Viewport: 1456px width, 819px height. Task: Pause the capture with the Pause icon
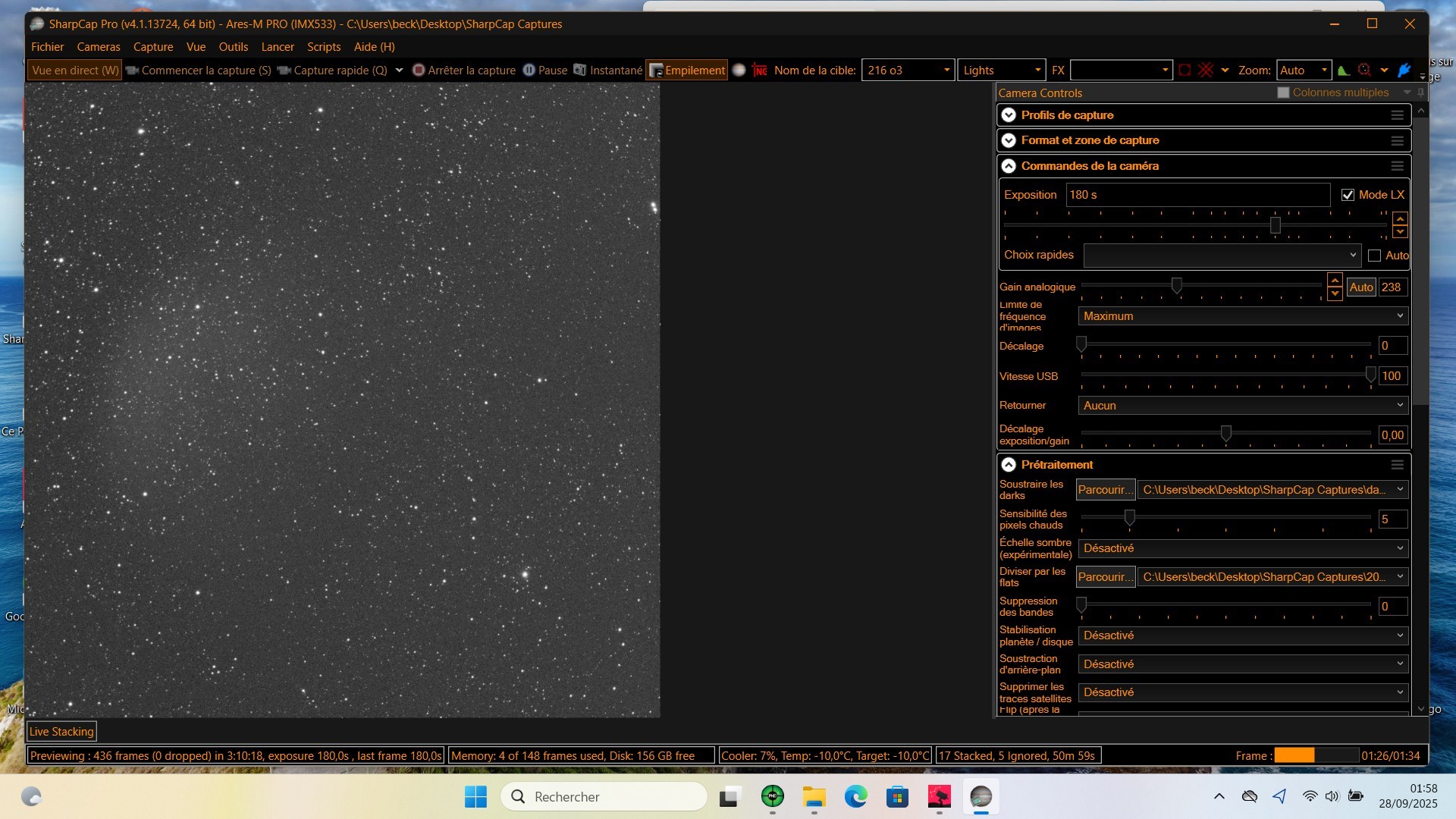529,70
